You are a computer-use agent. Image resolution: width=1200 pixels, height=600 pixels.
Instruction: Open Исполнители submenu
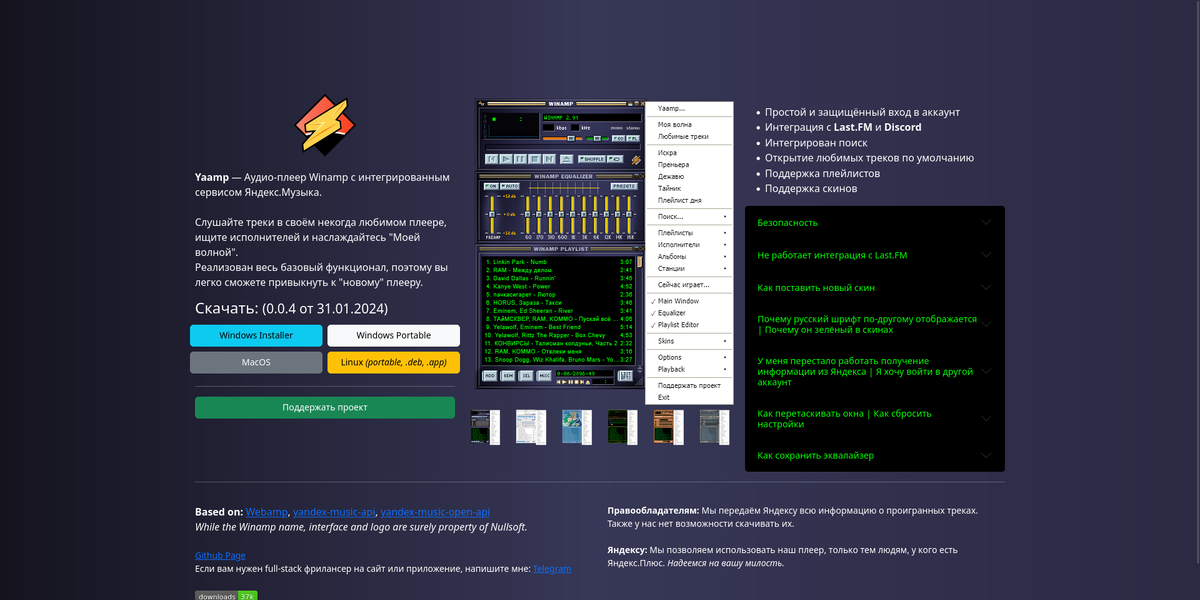pos(689,244)
